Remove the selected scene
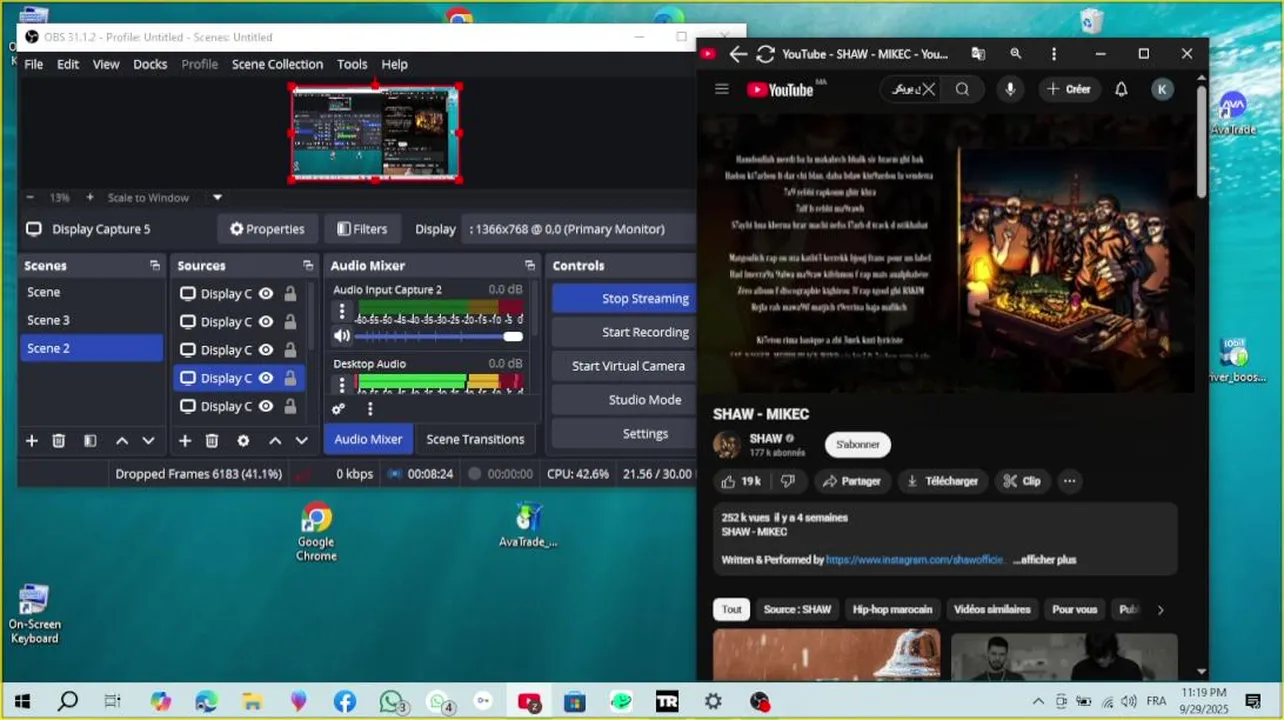Screen dimensions: 1284x720 [59, 441]
